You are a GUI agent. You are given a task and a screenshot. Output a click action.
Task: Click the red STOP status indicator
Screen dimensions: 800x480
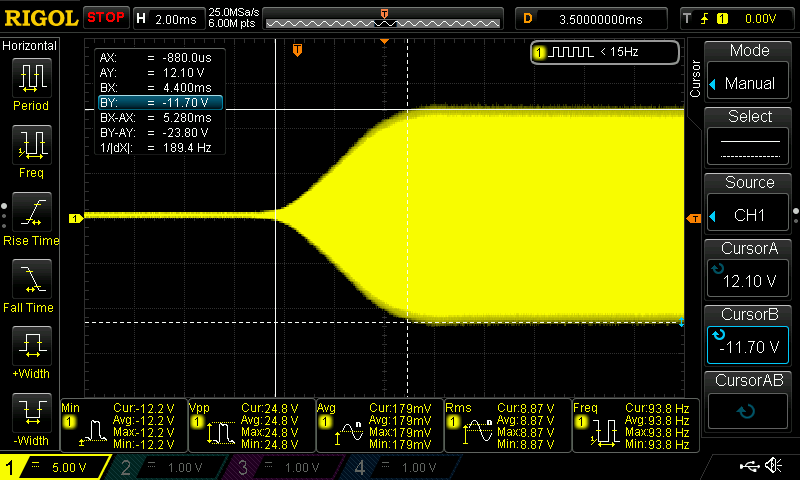106,18
